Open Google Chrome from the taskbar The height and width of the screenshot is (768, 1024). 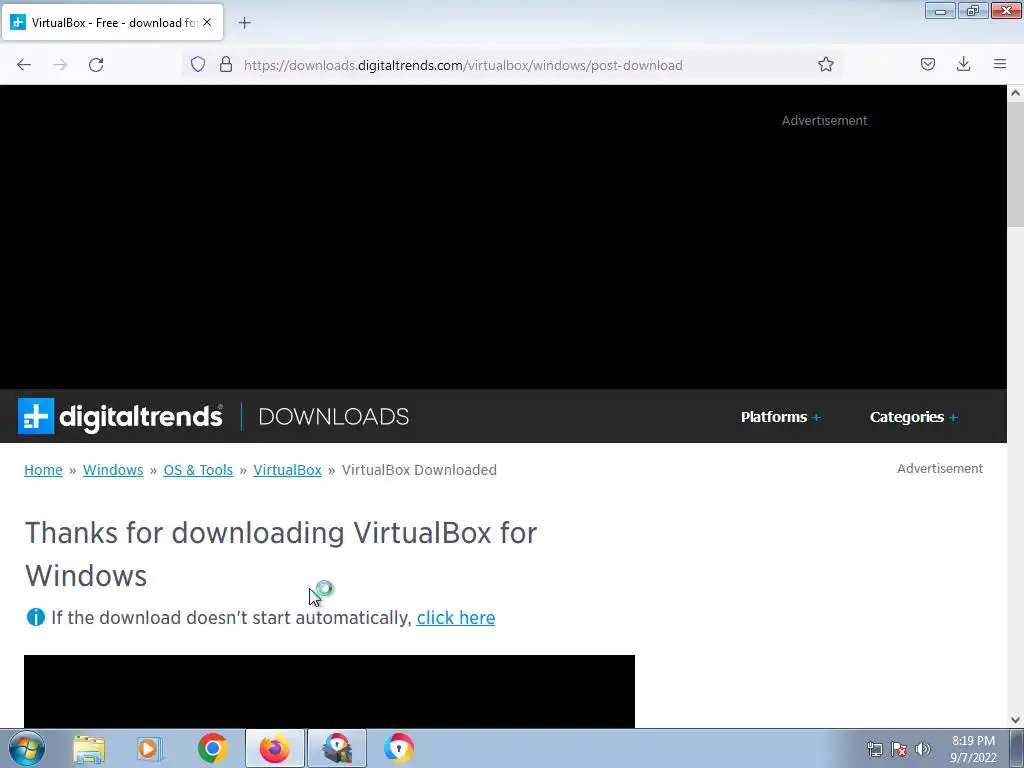(x=212, y=748)
